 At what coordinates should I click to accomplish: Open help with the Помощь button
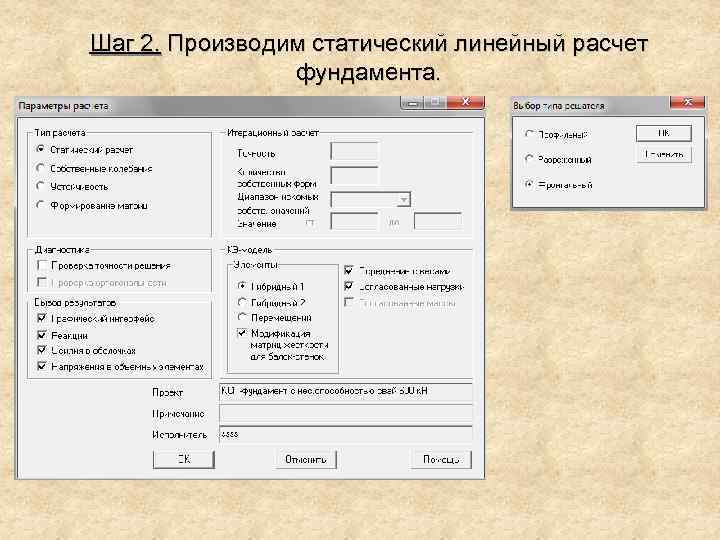coord(441,459)
